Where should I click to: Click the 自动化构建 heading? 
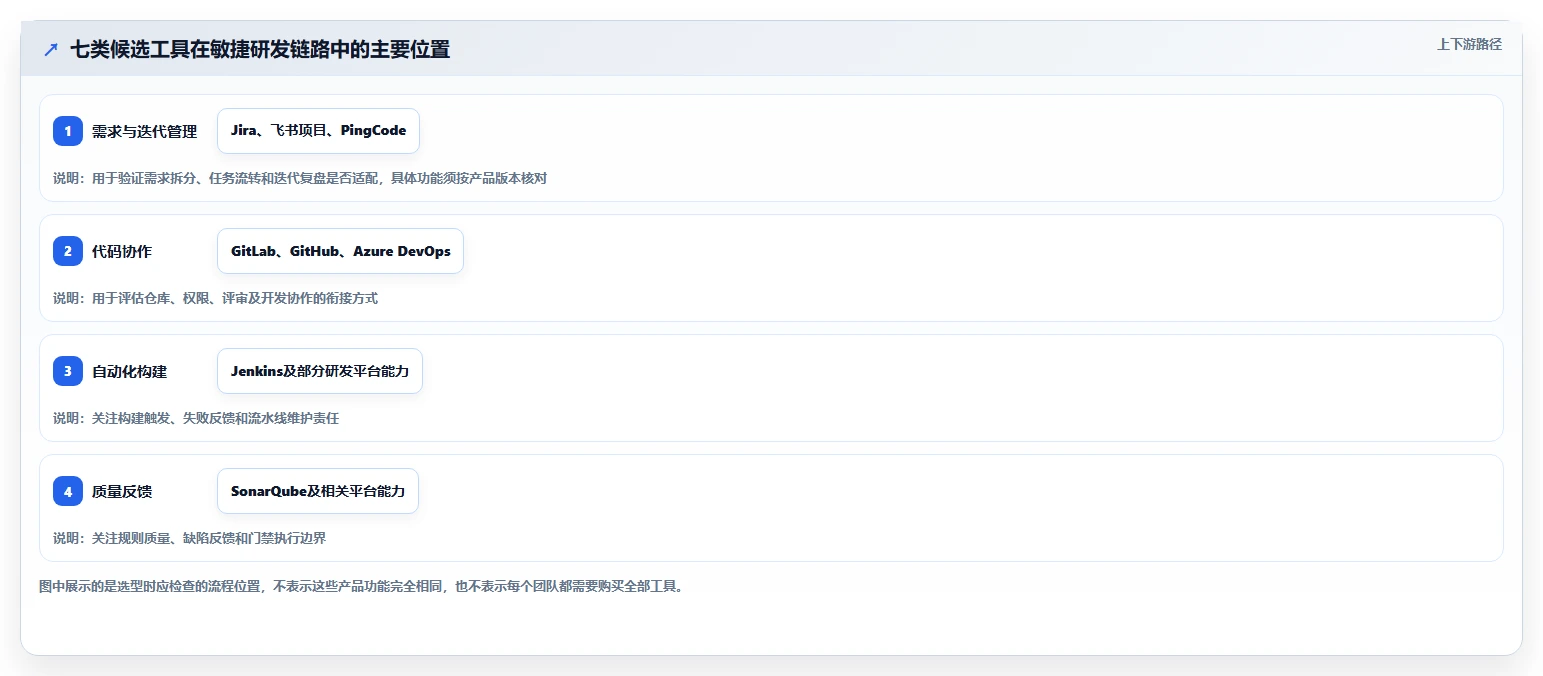pyautogui.click(x=130, y=371)
